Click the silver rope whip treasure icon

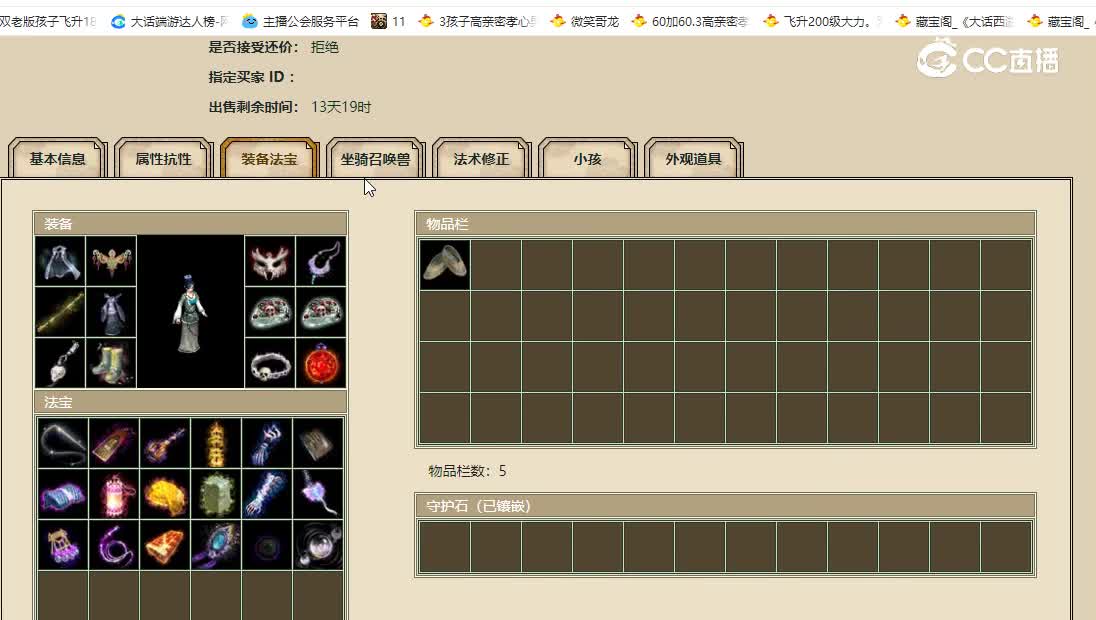[x=63, y=443]
